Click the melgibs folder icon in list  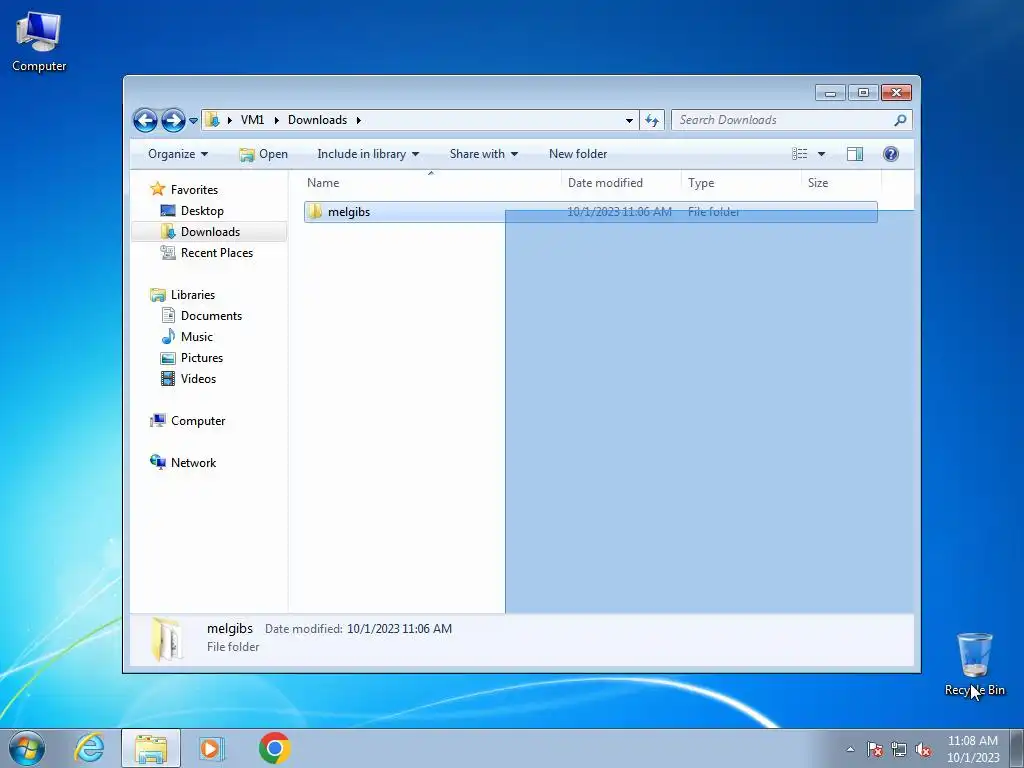coord(315,212)
